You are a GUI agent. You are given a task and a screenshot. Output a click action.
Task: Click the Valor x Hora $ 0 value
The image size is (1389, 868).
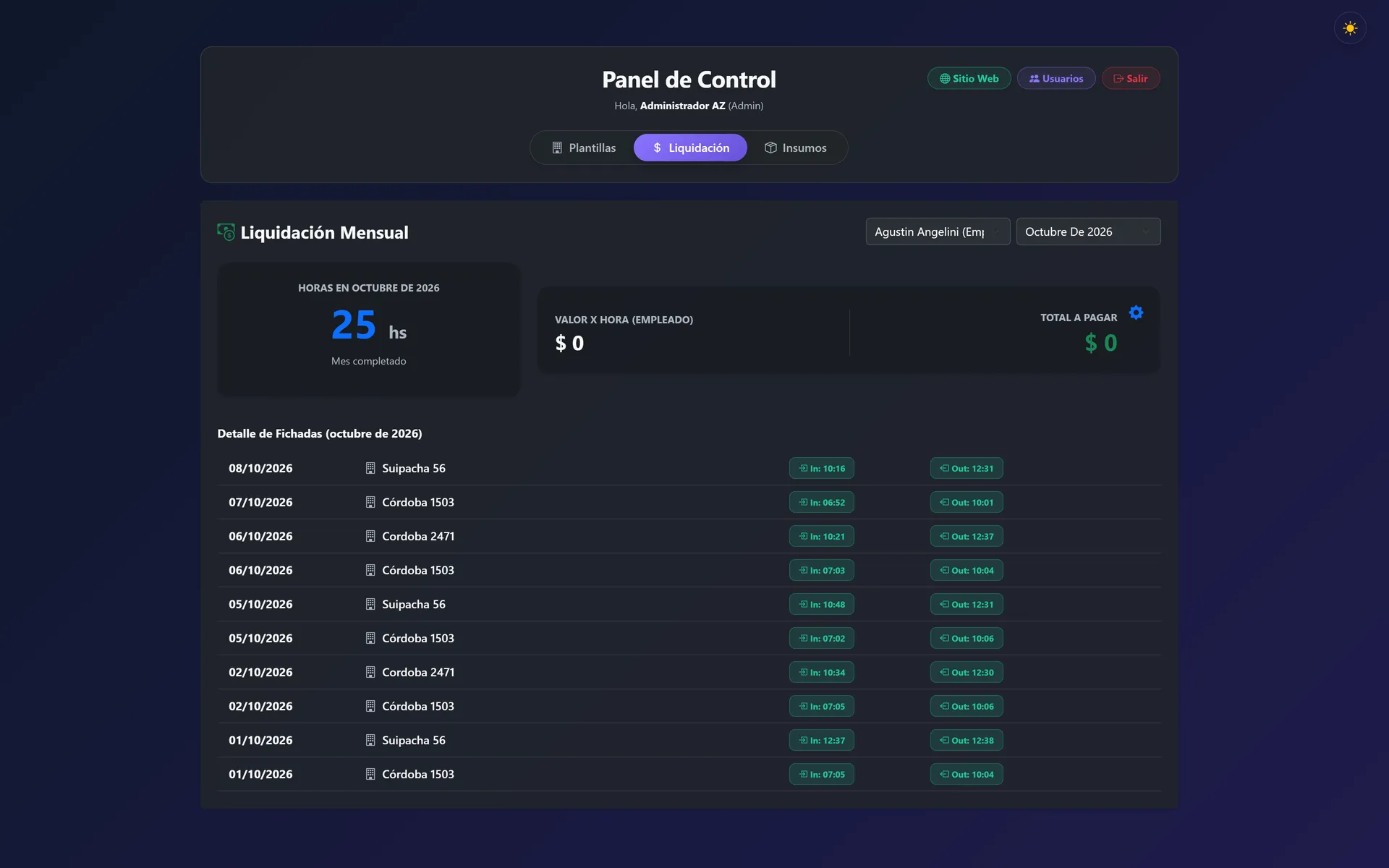(569, 343)
